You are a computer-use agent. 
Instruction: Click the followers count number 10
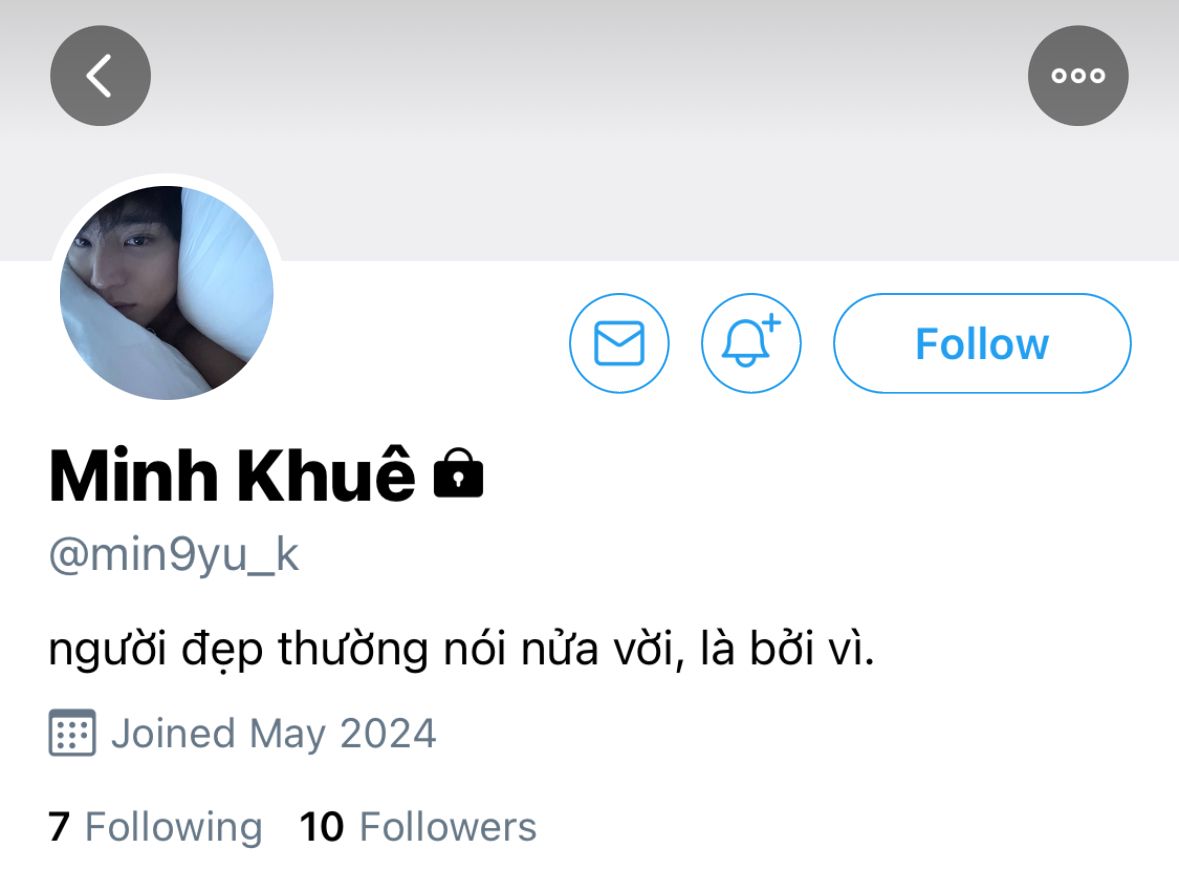pos(322,827)
